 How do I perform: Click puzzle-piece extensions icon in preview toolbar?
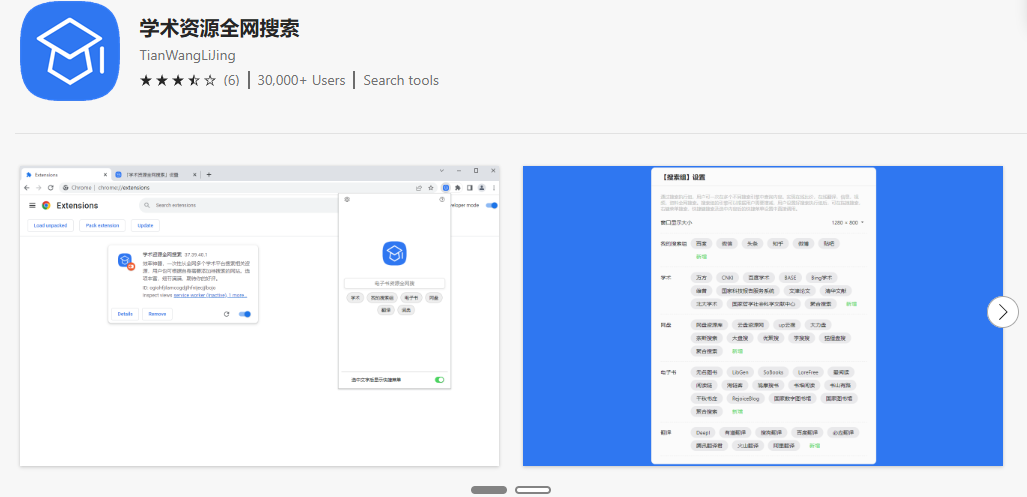(458, 187)
